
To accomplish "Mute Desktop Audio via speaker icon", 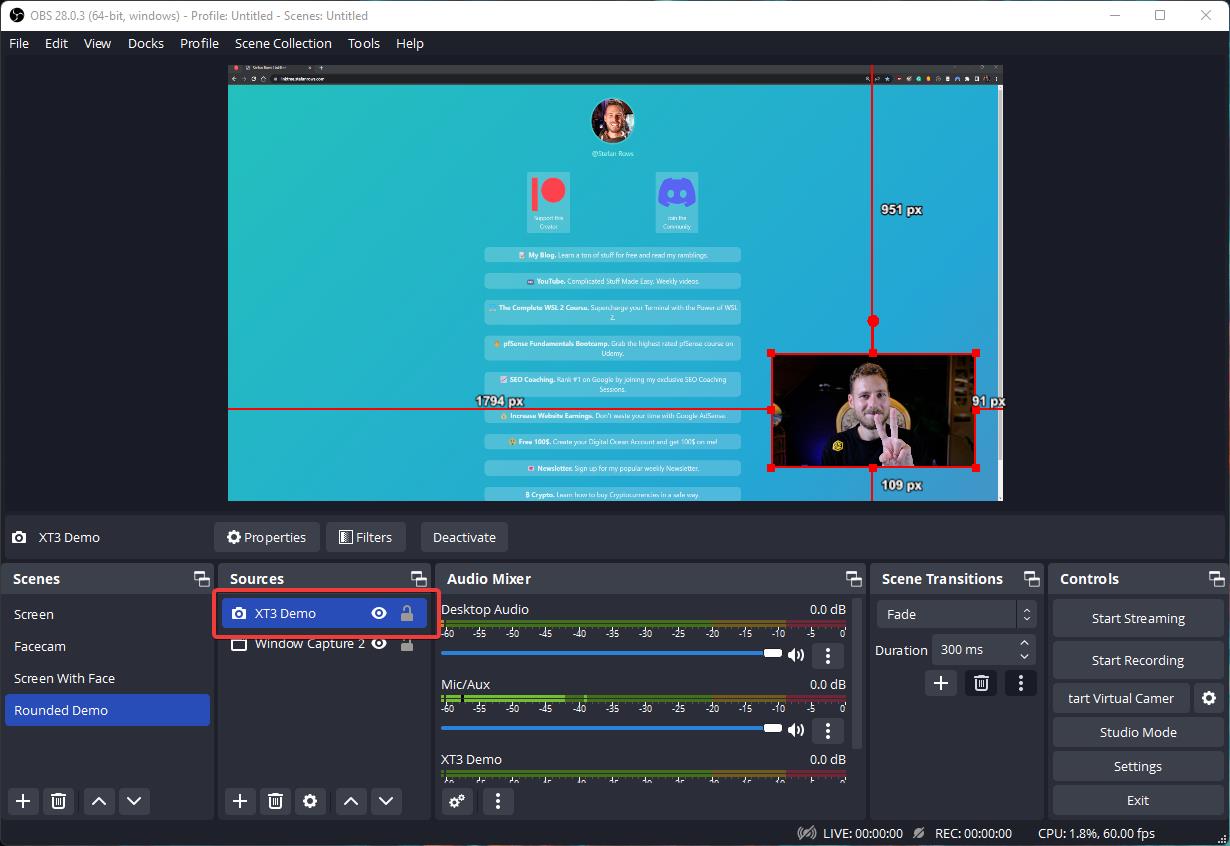I will pyautogui.click(x=796, y=655).
